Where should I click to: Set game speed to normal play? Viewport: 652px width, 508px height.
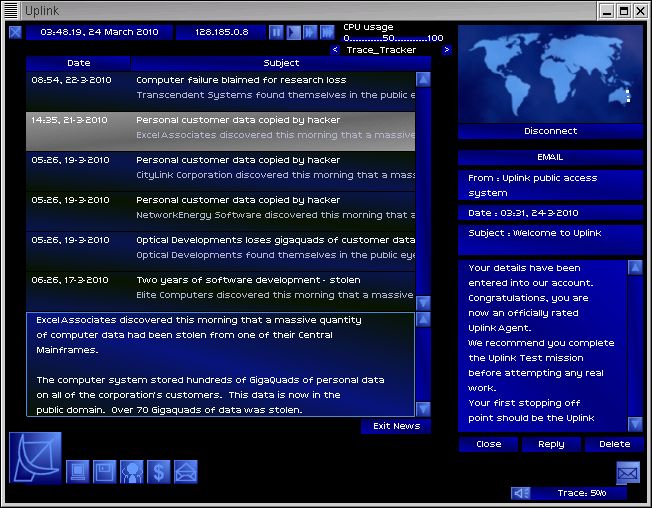294,32
